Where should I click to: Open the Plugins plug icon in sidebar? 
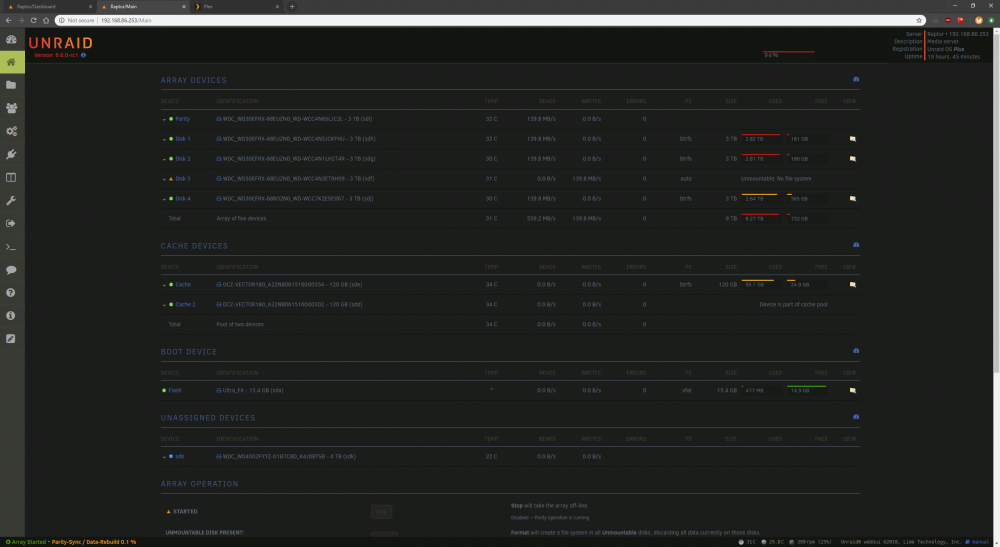[x=11, y=154]
